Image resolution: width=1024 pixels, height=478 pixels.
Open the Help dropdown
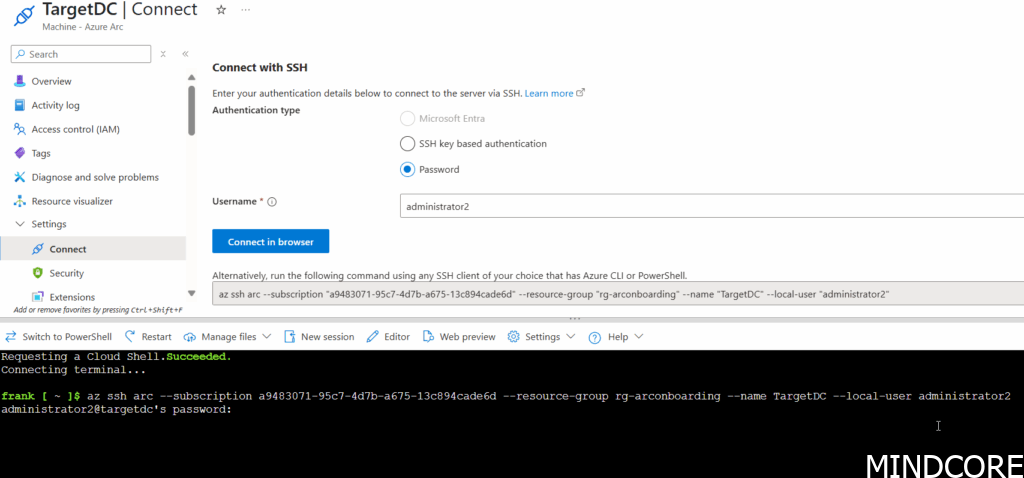[x=616, y=337]
